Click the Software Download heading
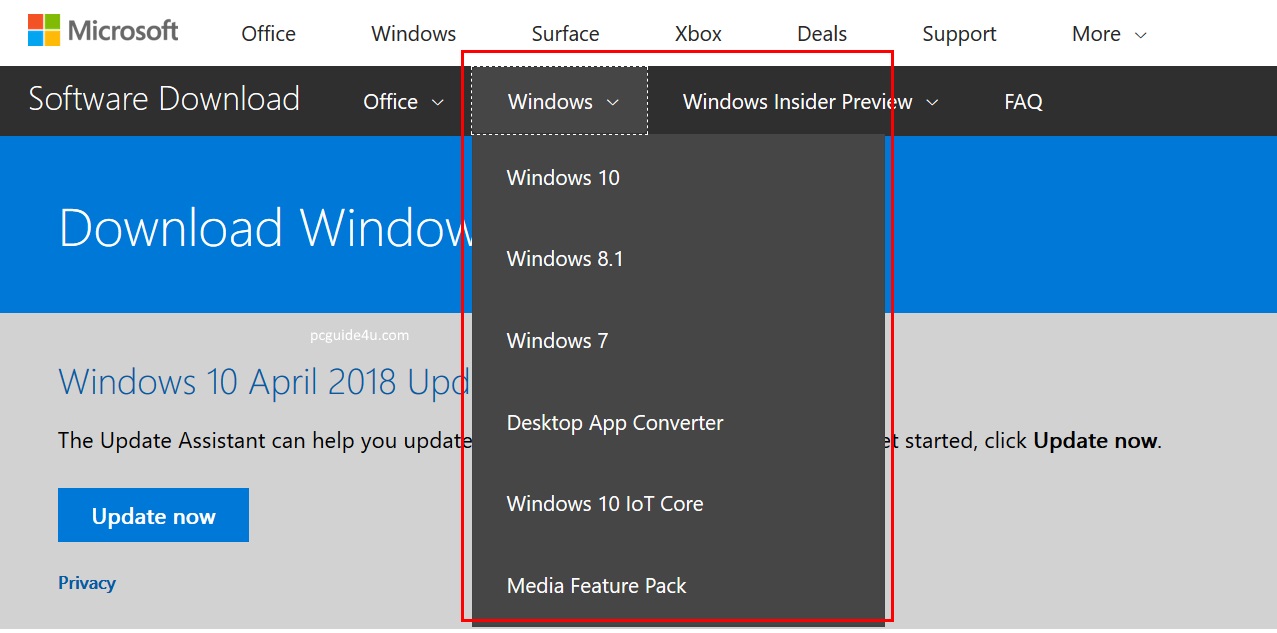 tap(164, 100)
